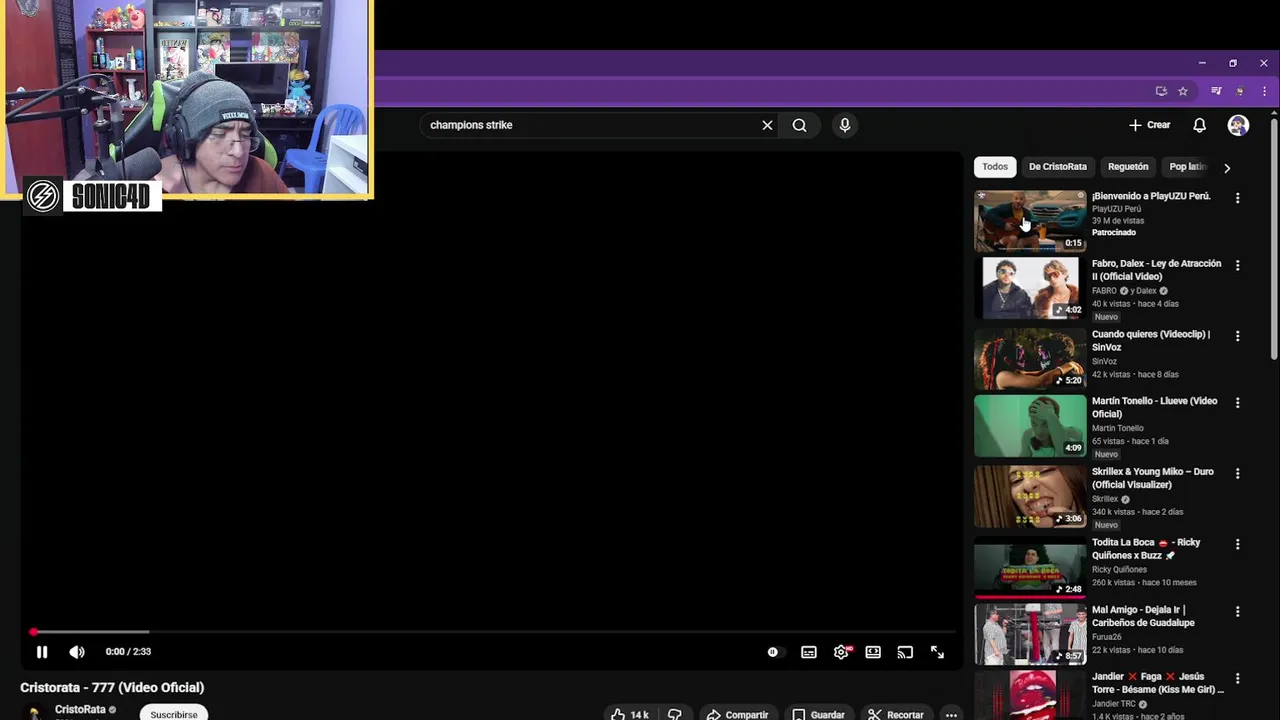
Task: Click the red video progress bar
Action: pos(495,632)
